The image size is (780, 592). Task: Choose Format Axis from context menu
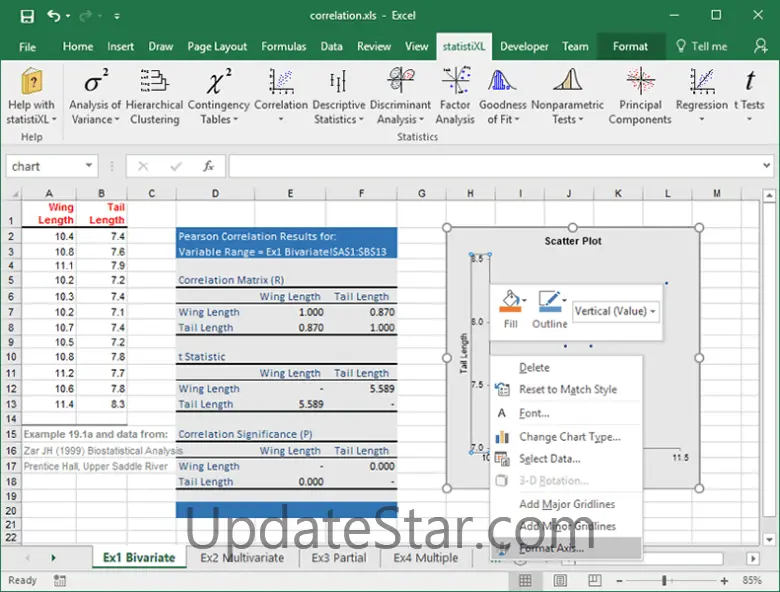point(566,548)
